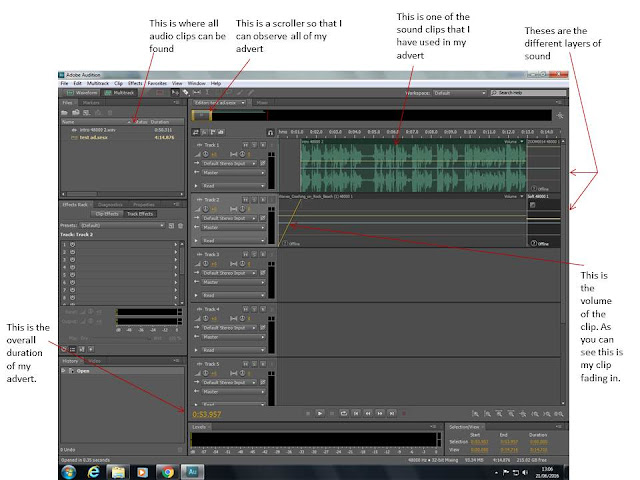Click Import File icon in Files panel
640x480 pixels.
point(76,112)
